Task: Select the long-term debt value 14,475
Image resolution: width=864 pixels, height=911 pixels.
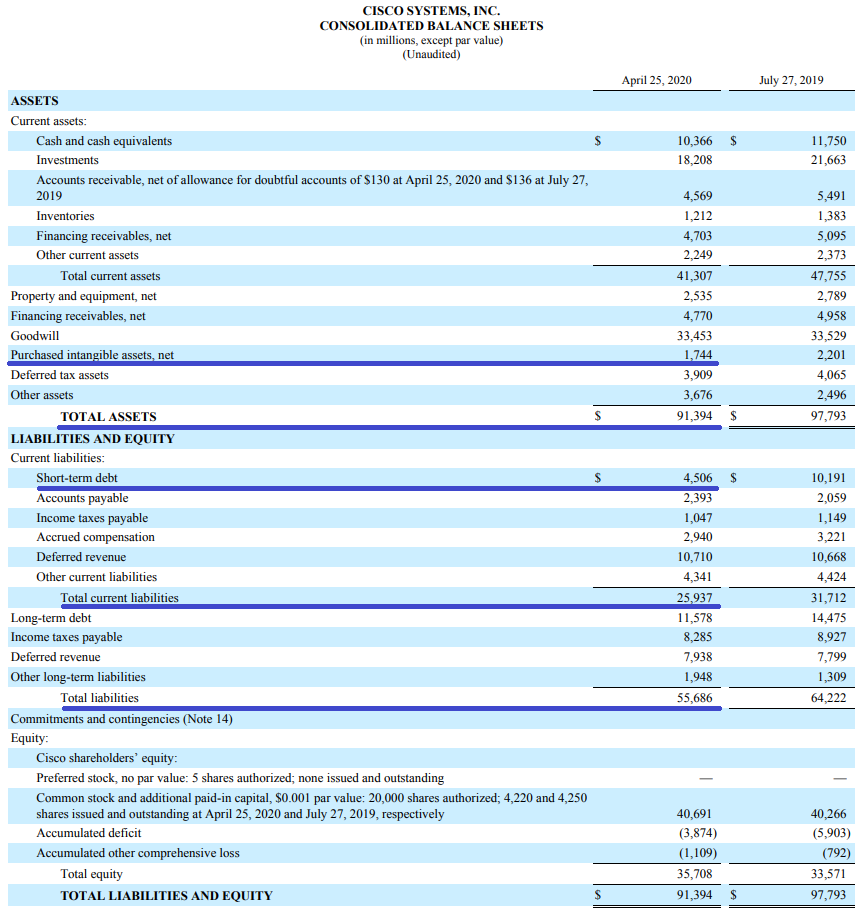Action: 829,618
